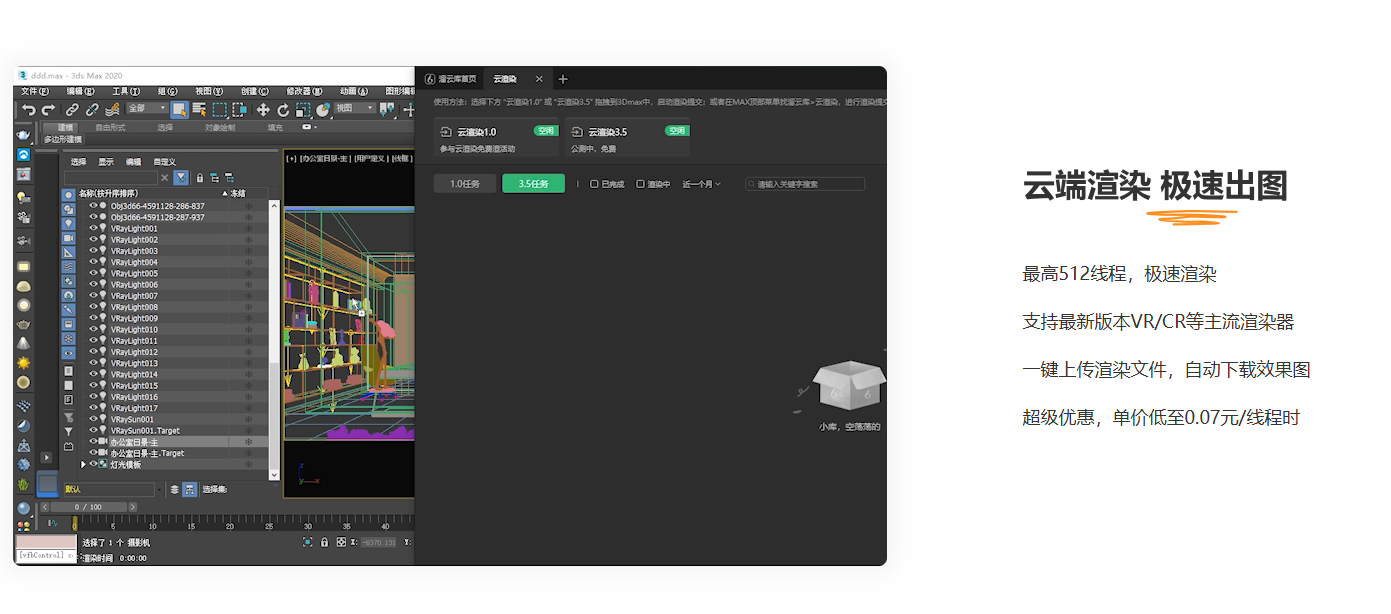The image size is (1391, 614).
Task: Click the layers stack icon below explorer
Action: (174, 490)
